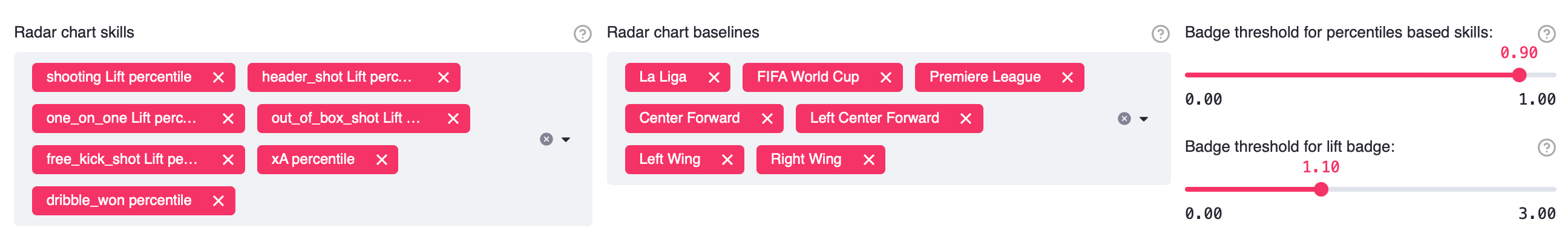Remove the Right Wing baseline
The height and width of the screenshot is (251, 1568).
click(x=868, y=160)
